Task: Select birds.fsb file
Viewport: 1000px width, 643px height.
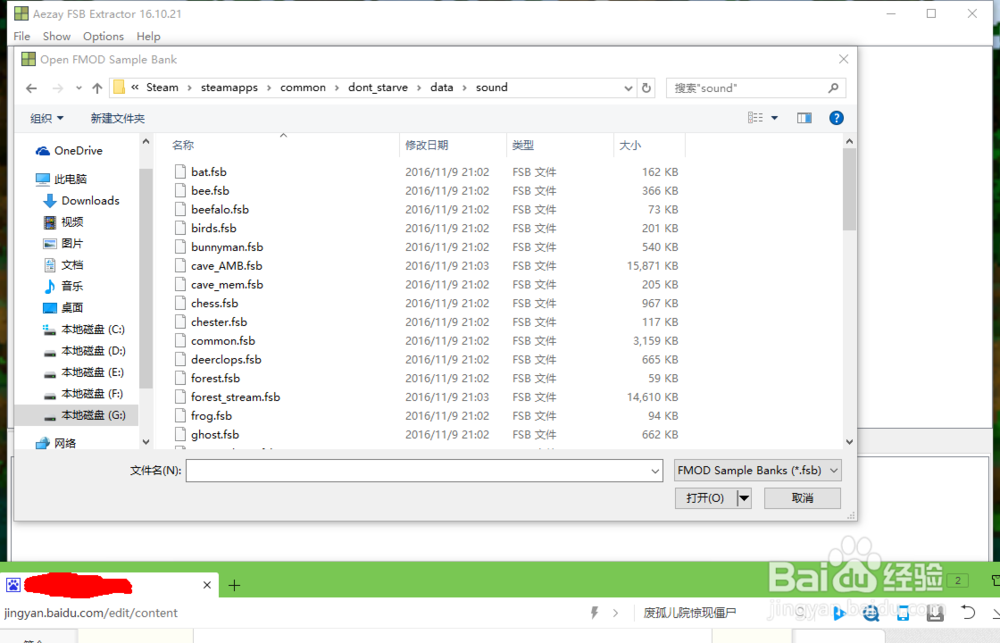Action: coord(214,228)
